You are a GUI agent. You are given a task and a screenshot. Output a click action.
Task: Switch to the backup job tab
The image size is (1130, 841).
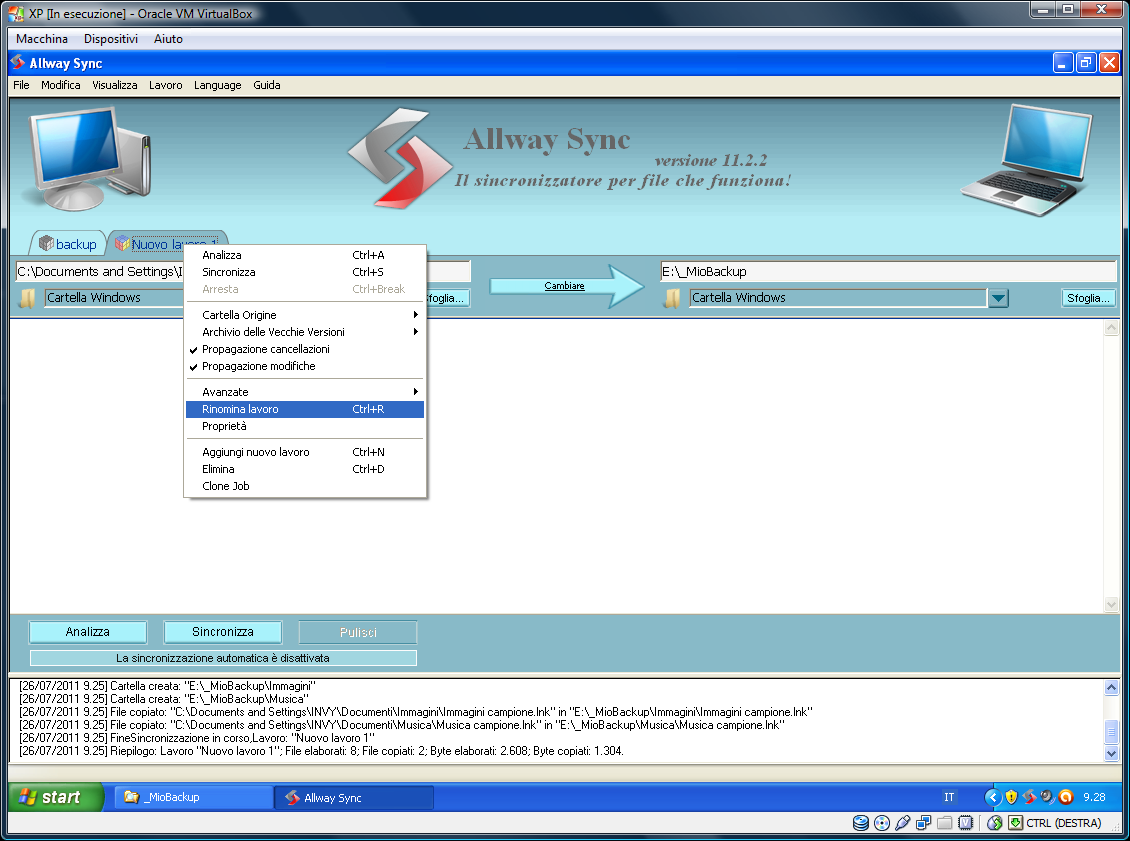click(68, 244)
